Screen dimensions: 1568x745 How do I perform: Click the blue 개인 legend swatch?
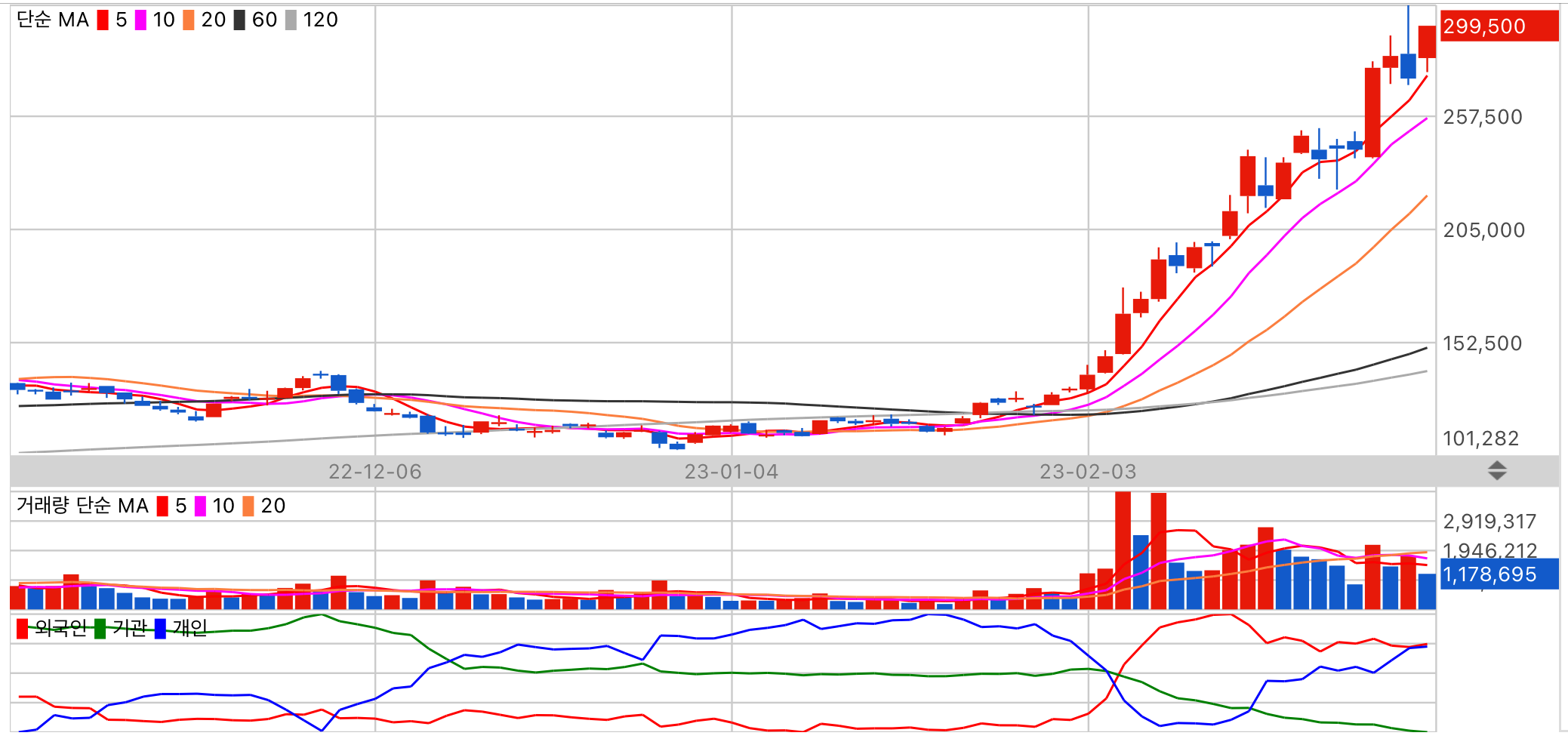[x=160, y=629]
